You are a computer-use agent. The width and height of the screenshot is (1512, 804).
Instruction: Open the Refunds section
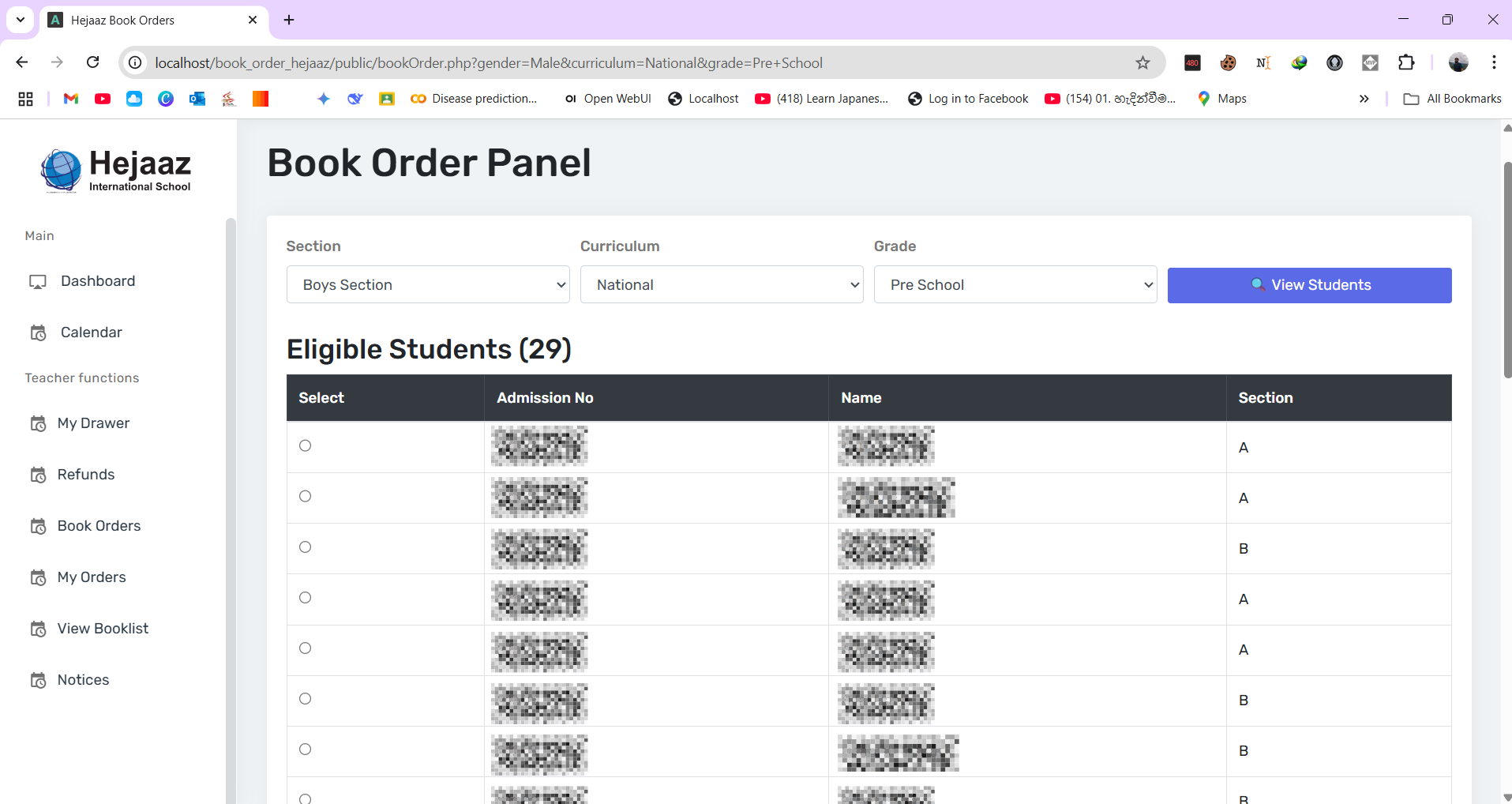[86, 475]
